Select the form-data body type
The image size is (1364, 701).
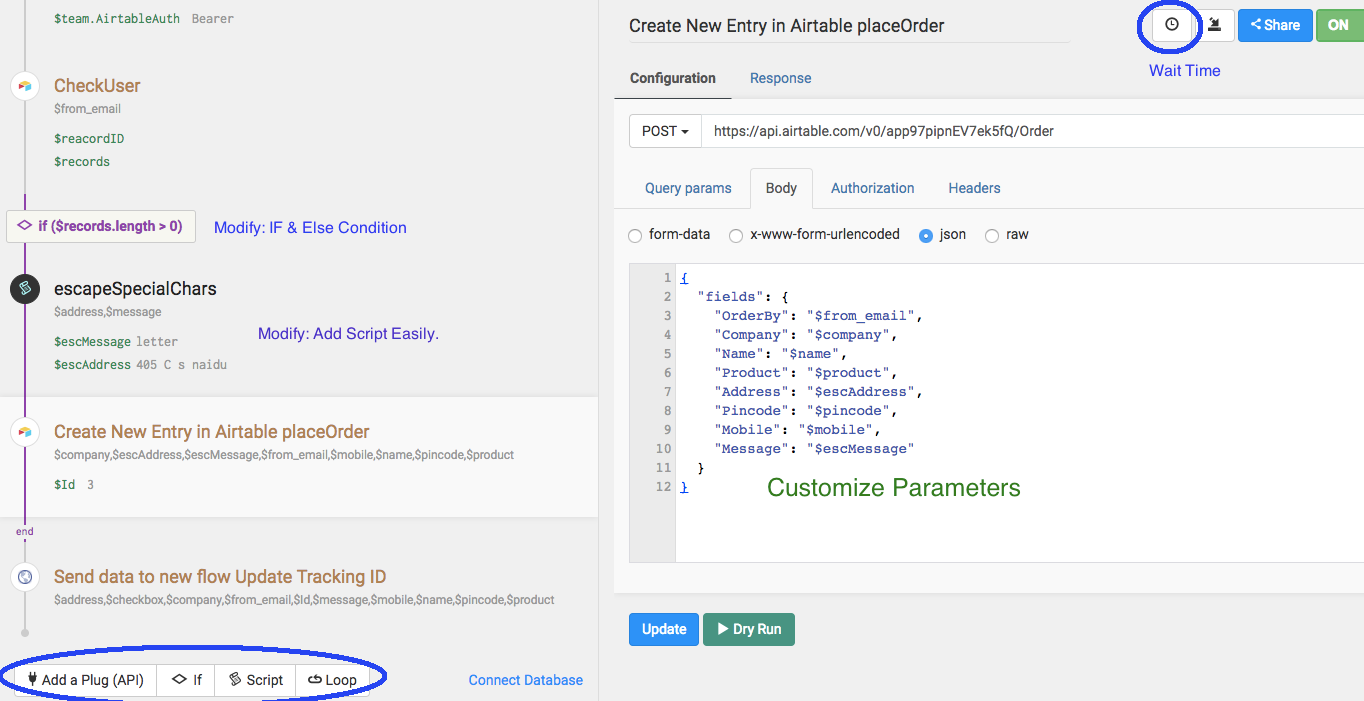(635, 236)
